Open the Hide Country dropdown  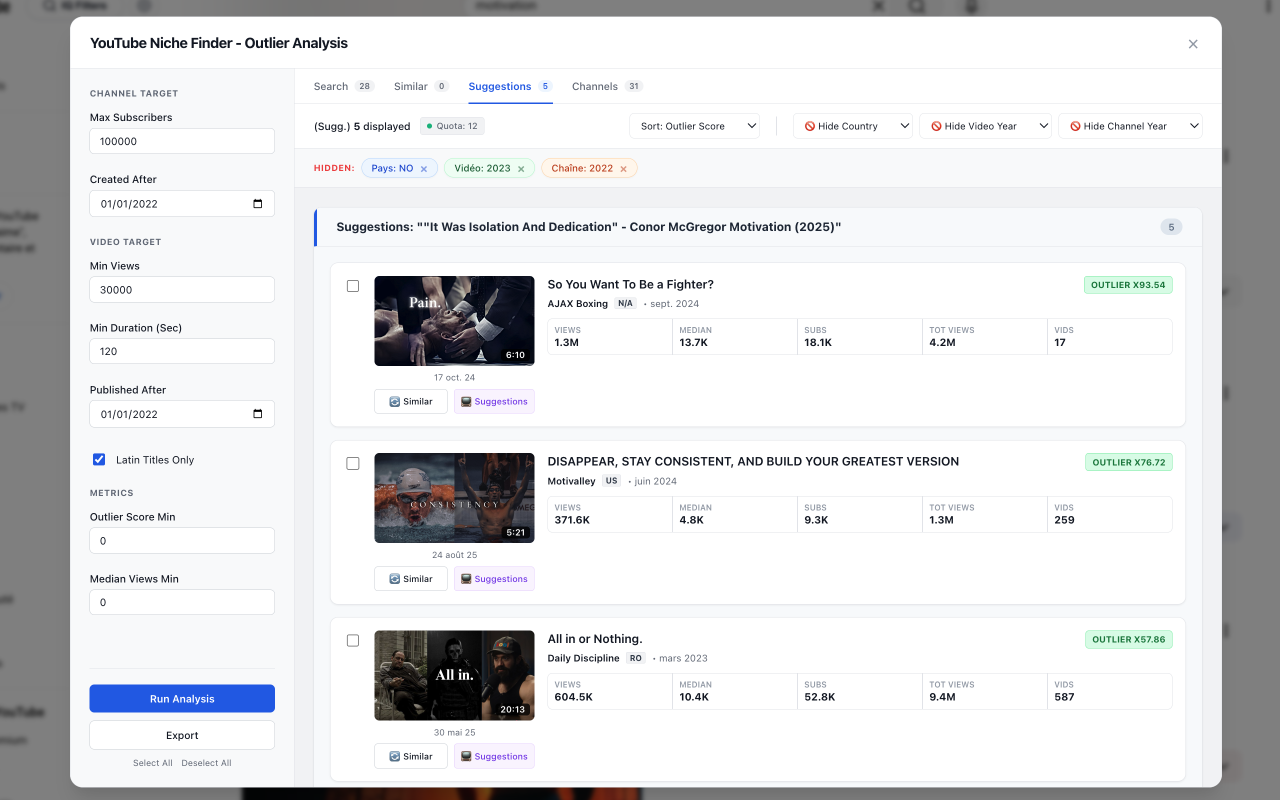point(853,126)
